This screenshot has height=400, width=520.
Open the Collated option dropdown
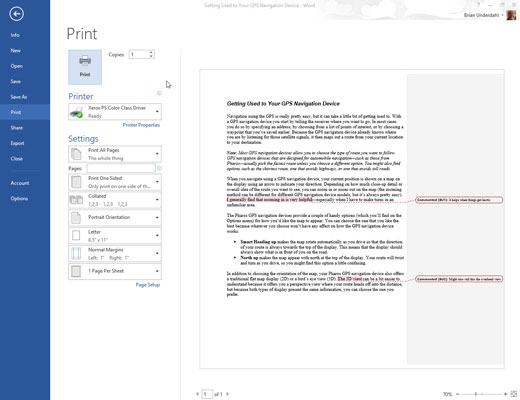coord(115,200)
